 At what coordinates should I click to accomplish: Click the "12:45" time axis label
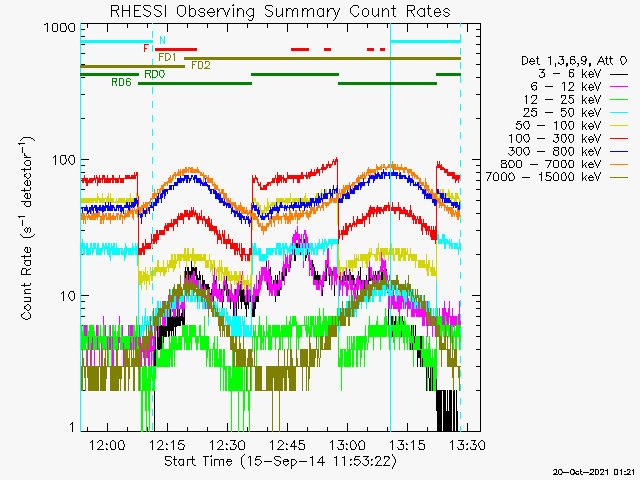tap(287, 445)
